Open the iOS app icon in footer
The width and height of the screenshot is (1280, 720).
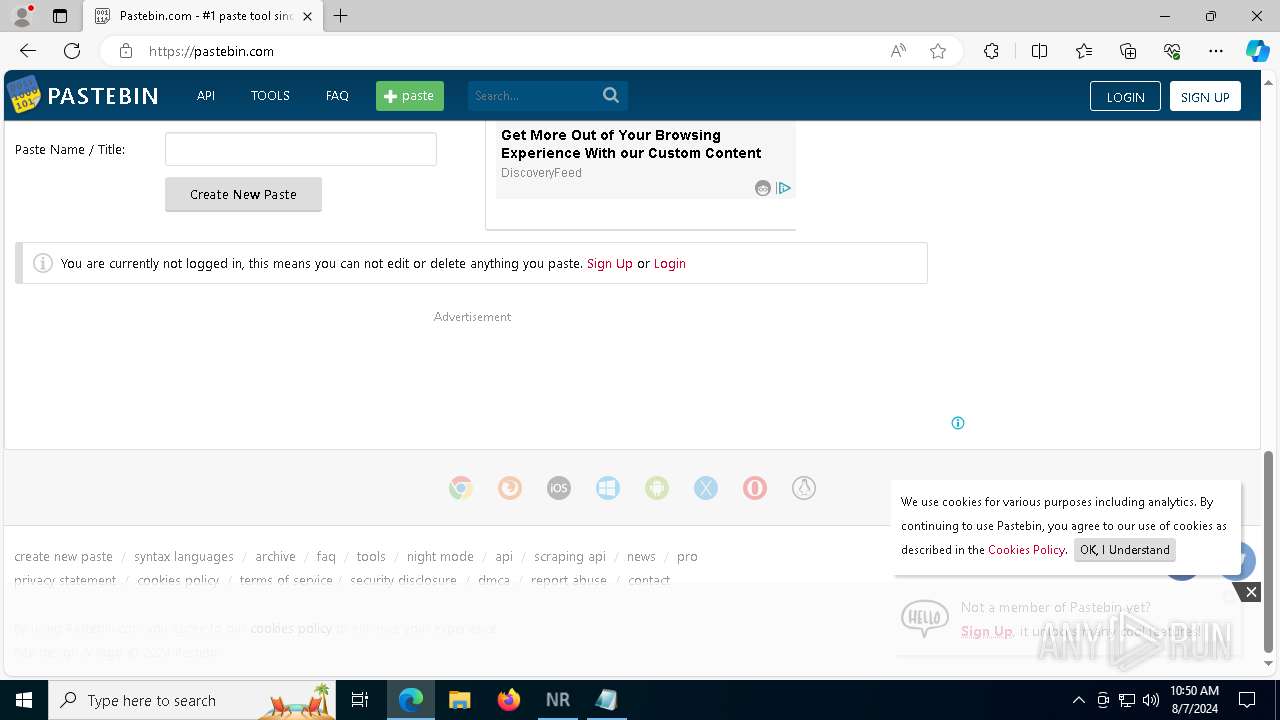[559, 488]
